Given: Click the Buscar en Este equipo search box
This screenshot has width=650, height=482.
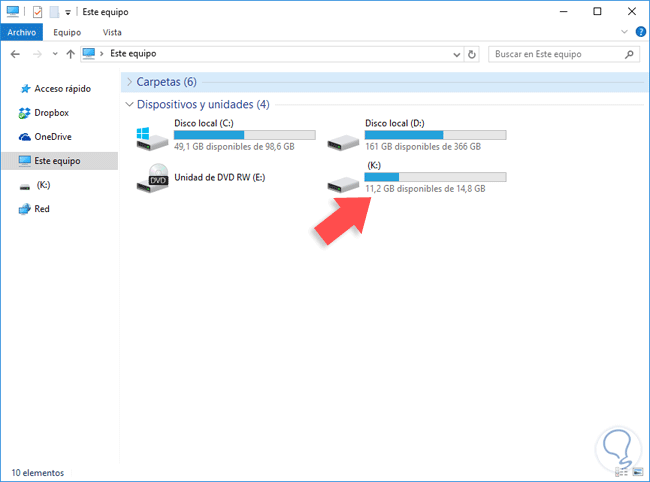Looking at the screenshot, I should (x=555, y=54).
